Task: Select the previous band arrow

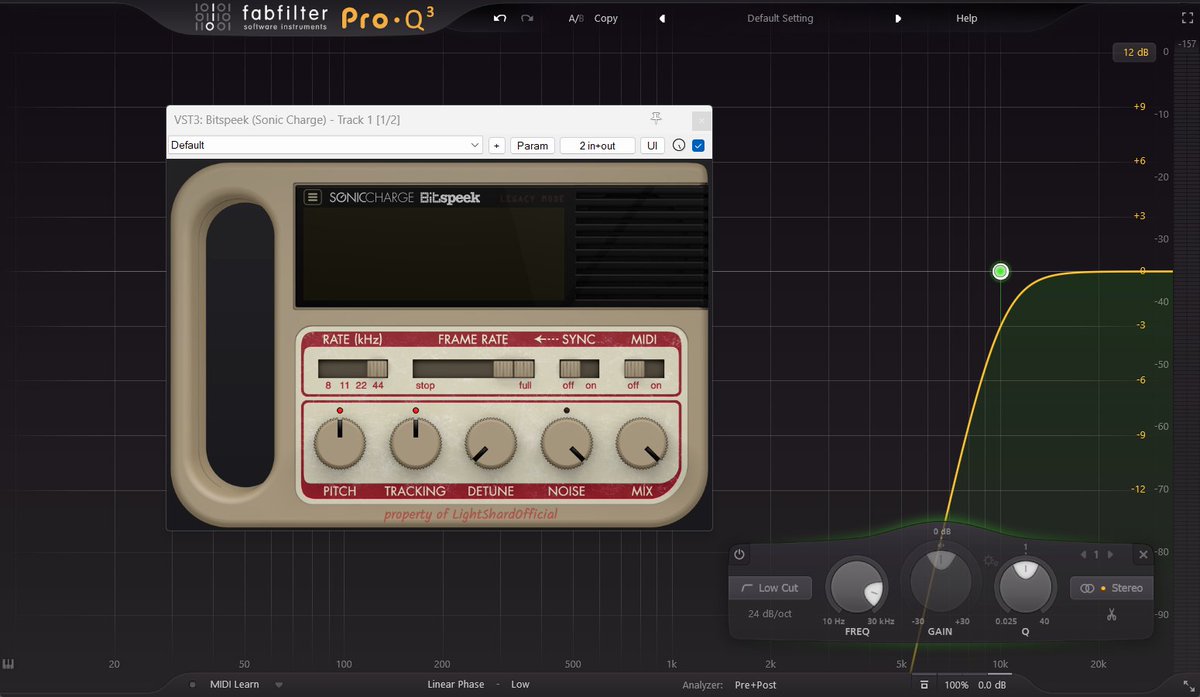Action: (x=1082, y=554)
